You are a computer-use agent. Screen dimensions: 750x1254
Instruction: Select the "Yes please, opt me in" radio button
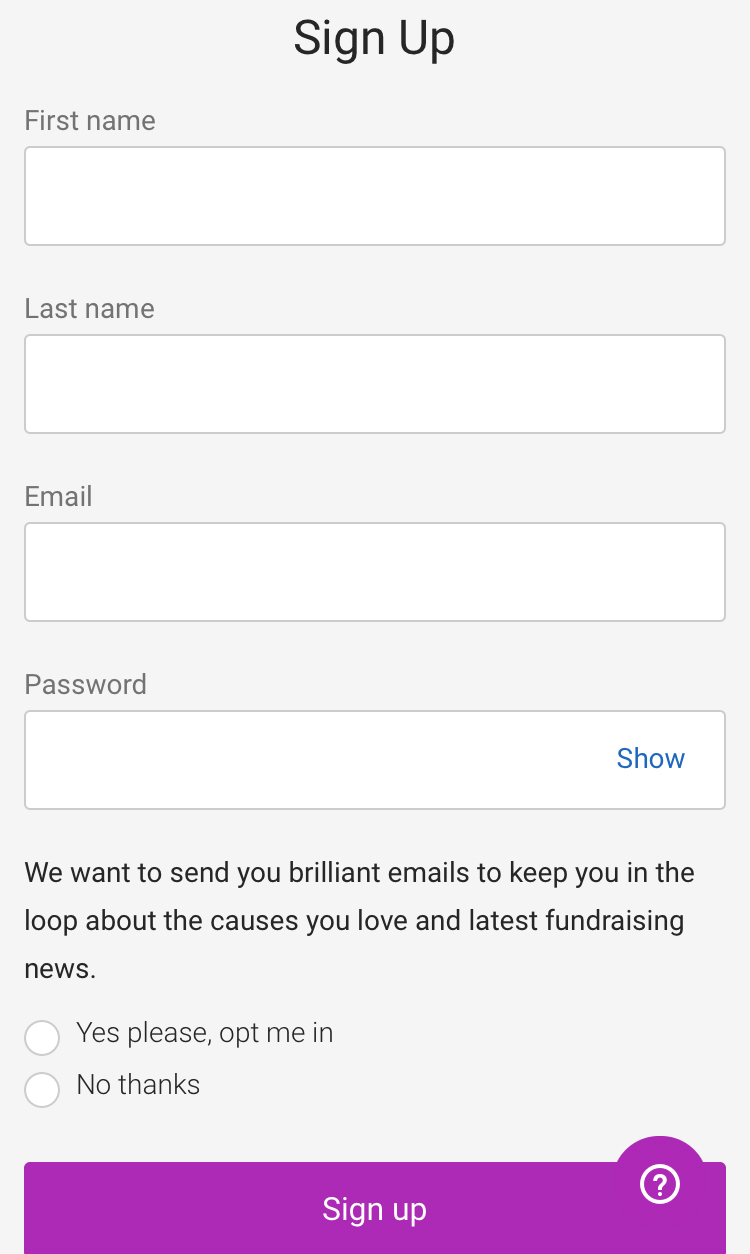pyautogui.click(x=42, y=1038)
